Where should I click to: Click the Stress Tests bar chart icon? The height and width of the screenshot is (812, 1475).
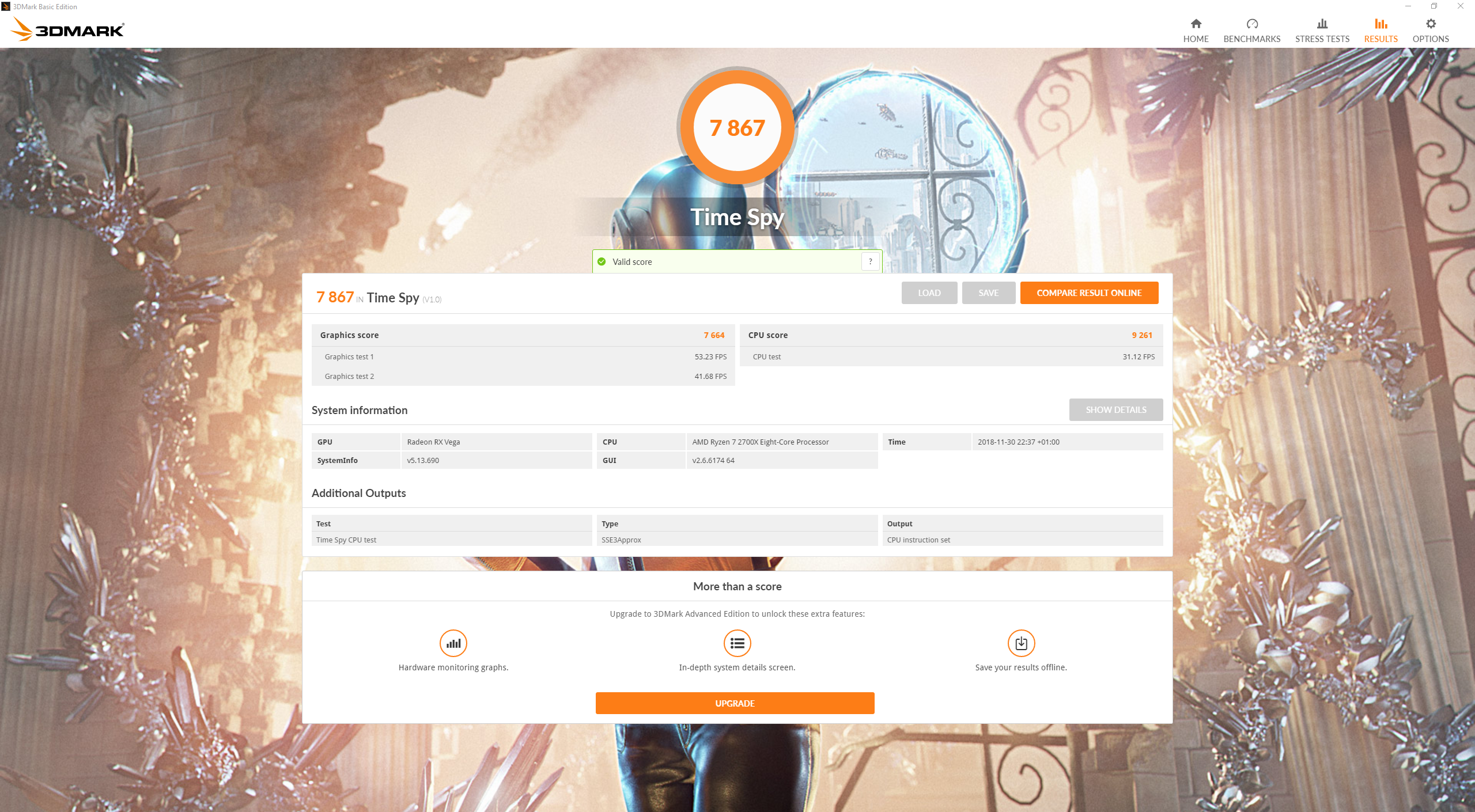click(1322, 24)
